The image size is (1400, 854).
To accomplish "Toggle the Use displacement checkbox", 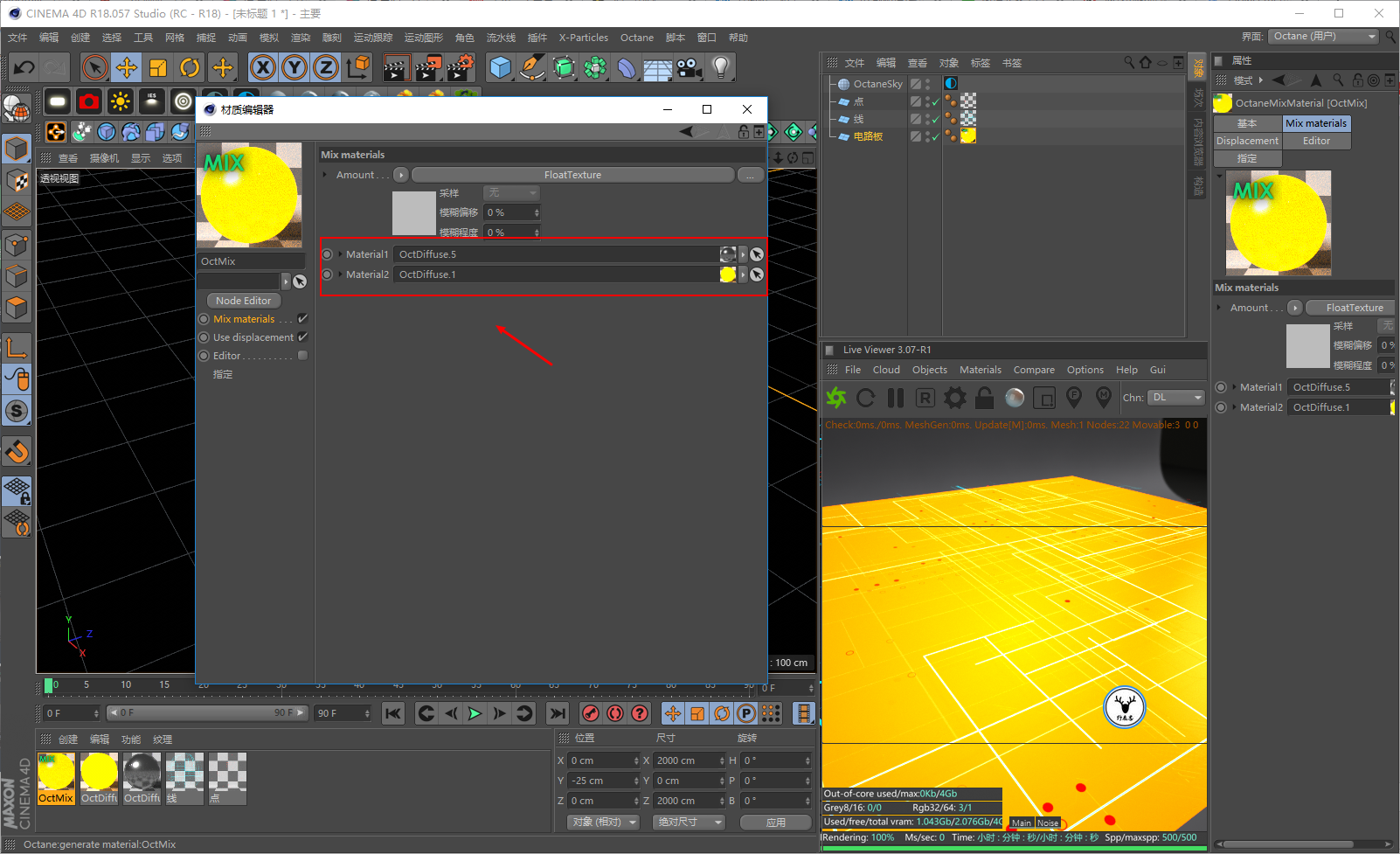I will click(x=302, y=337).
